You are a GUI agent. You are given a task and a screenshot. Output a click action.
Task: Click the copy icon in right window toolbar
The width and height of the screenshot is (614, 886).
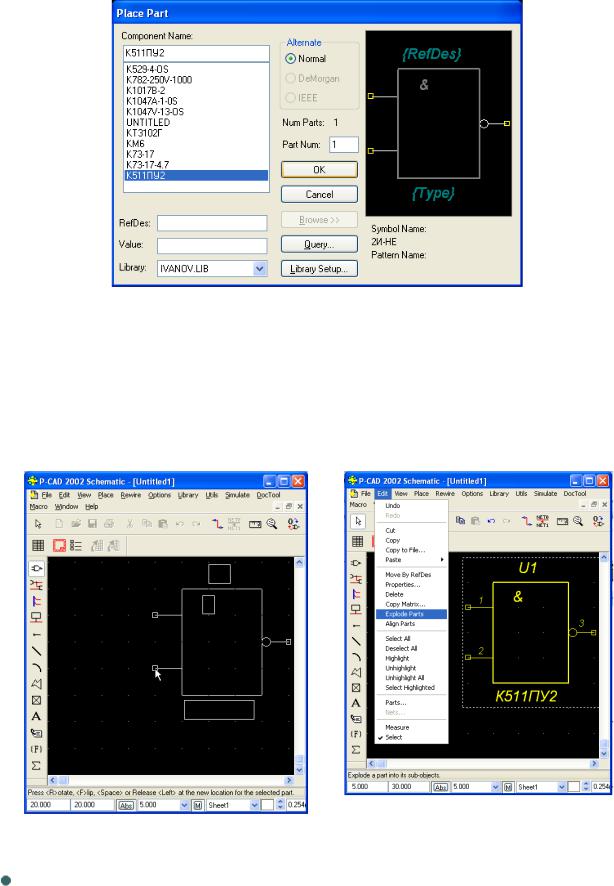[x=460, y=521]
